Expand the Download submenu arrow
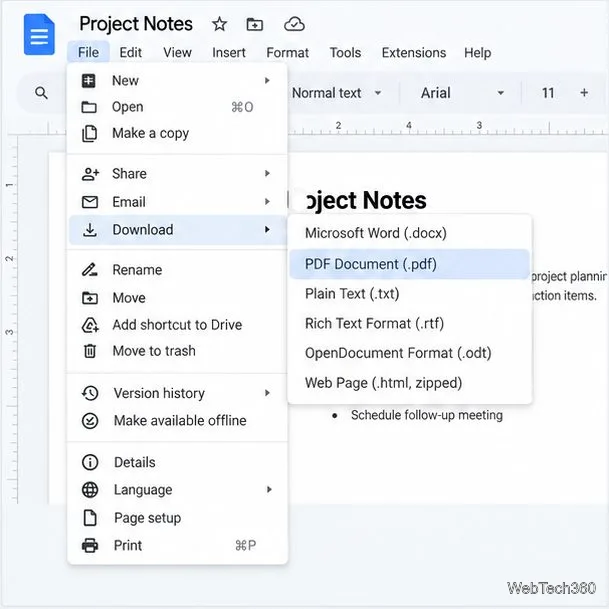This screenshot has height=609, width=609. click(x=267, y=230)
